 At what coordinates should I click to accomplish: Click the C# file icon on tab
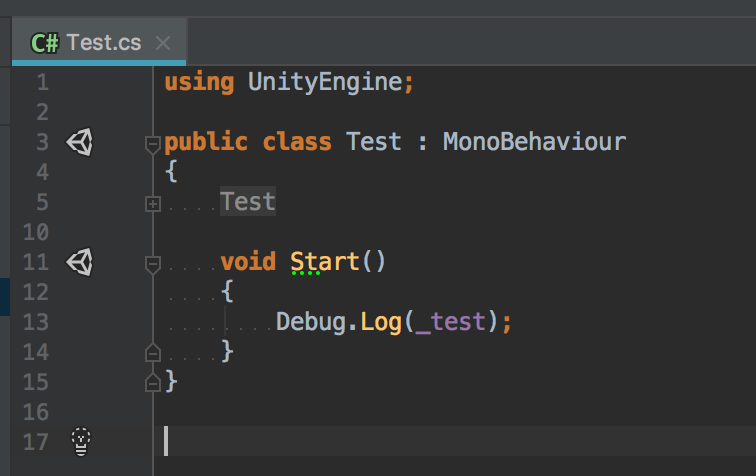coord(45,43)
